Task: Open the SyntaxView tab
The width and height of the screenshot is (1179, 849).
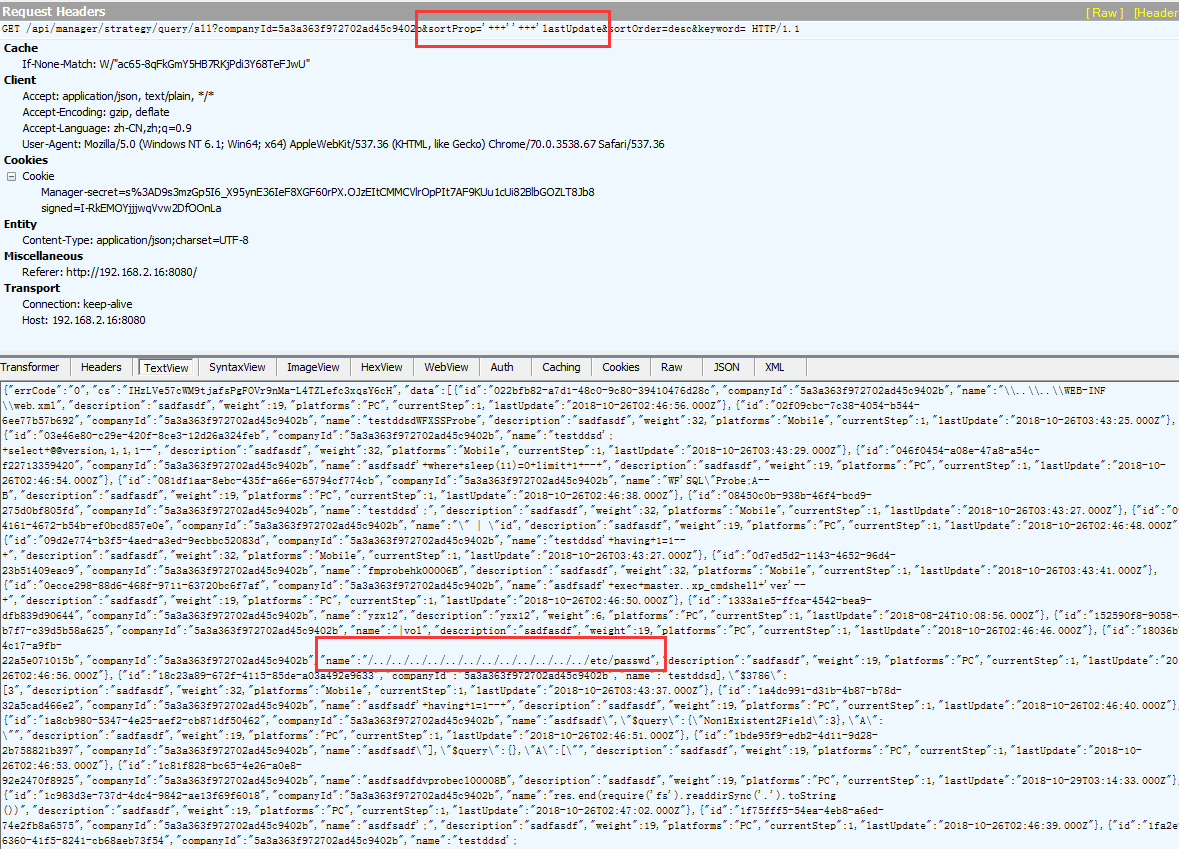Action: (237, 367)
